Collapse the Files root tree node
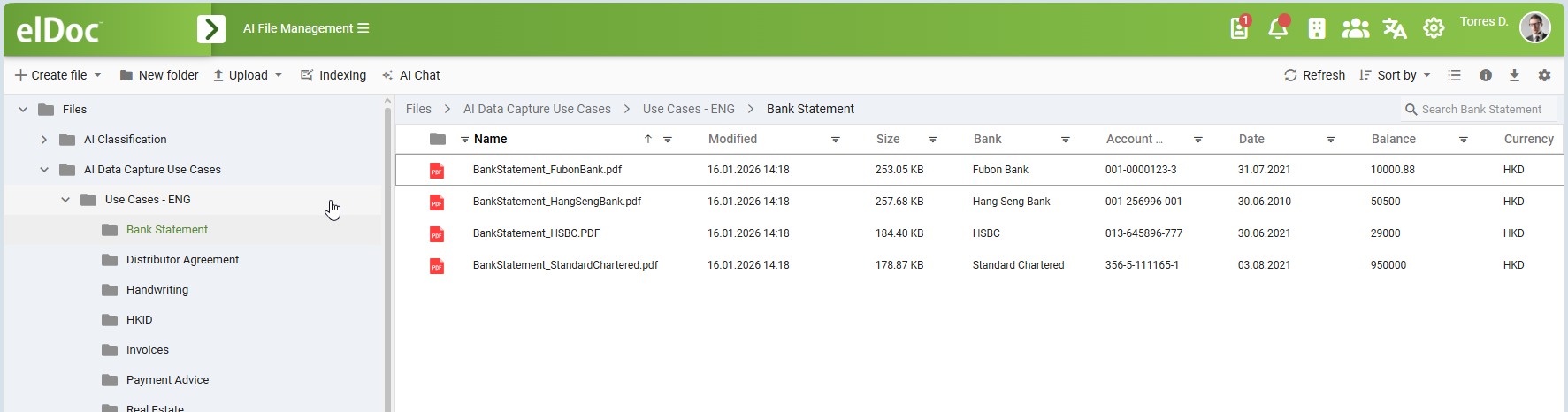 click(x=23, y=110)
